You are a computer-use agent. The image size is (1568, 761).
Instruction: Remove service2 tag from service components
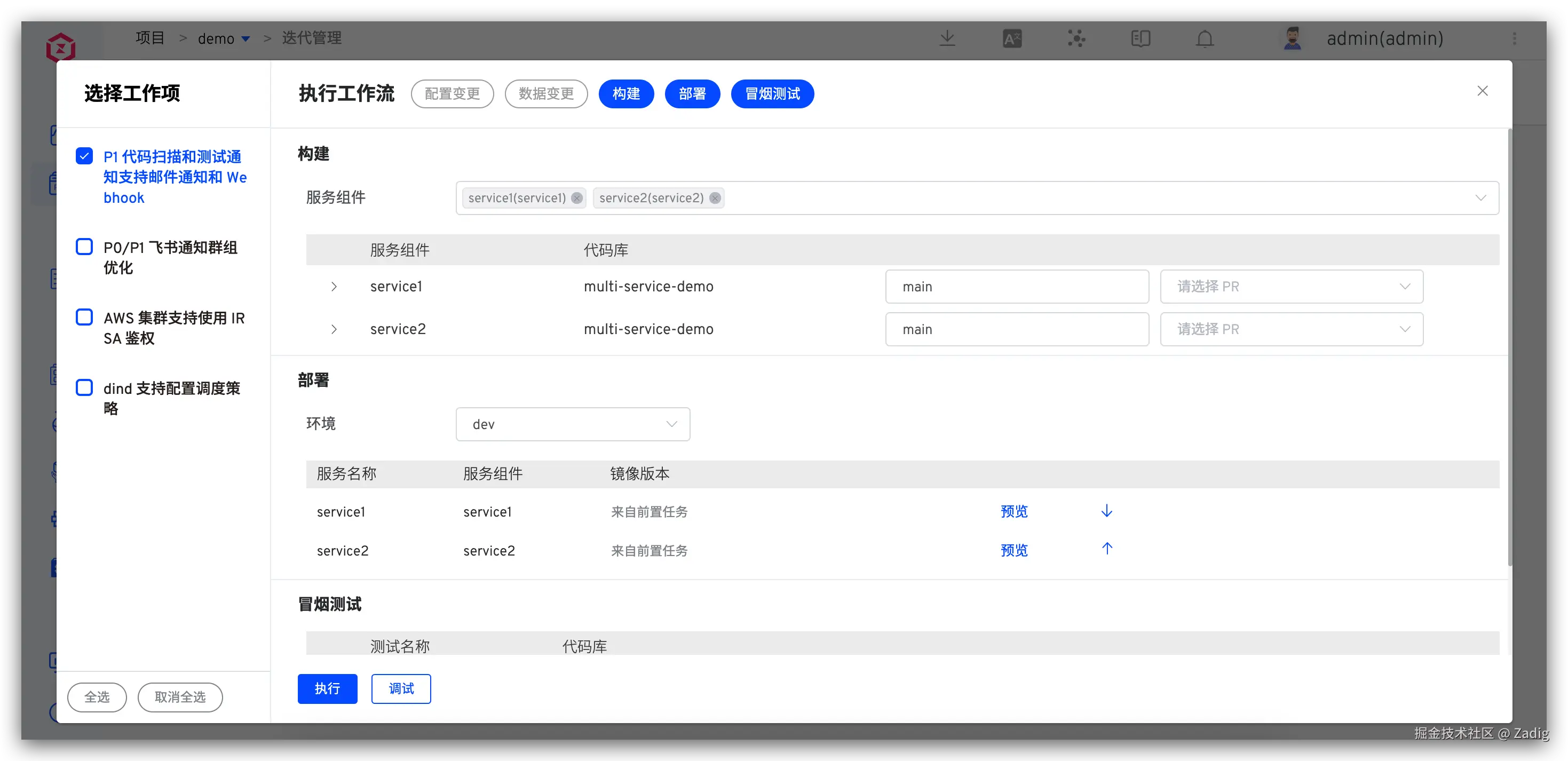(x=715, y=198)
